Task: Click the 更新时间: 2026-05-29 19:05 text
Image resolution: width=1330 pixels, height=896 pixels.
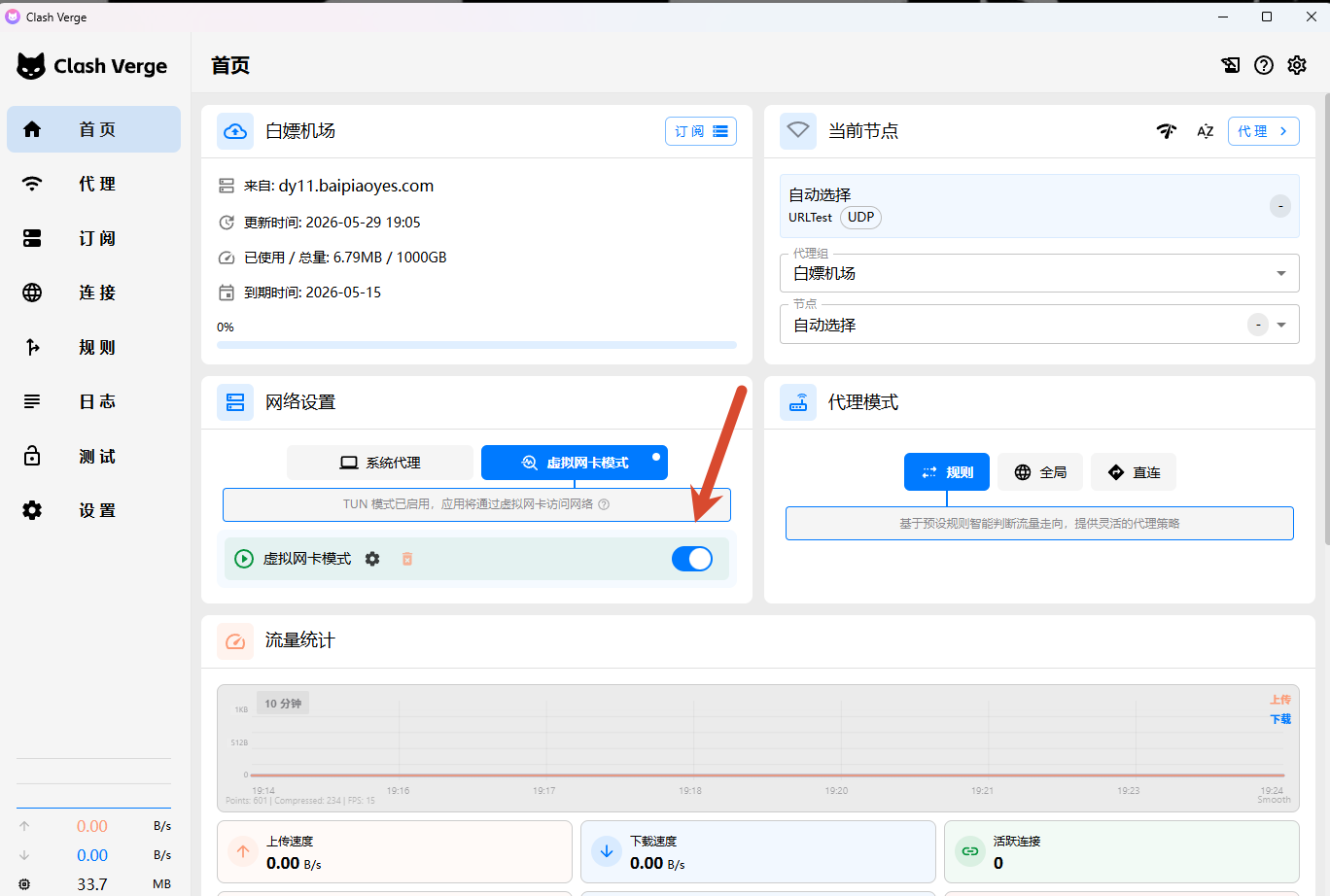Action: click(332, 223)
